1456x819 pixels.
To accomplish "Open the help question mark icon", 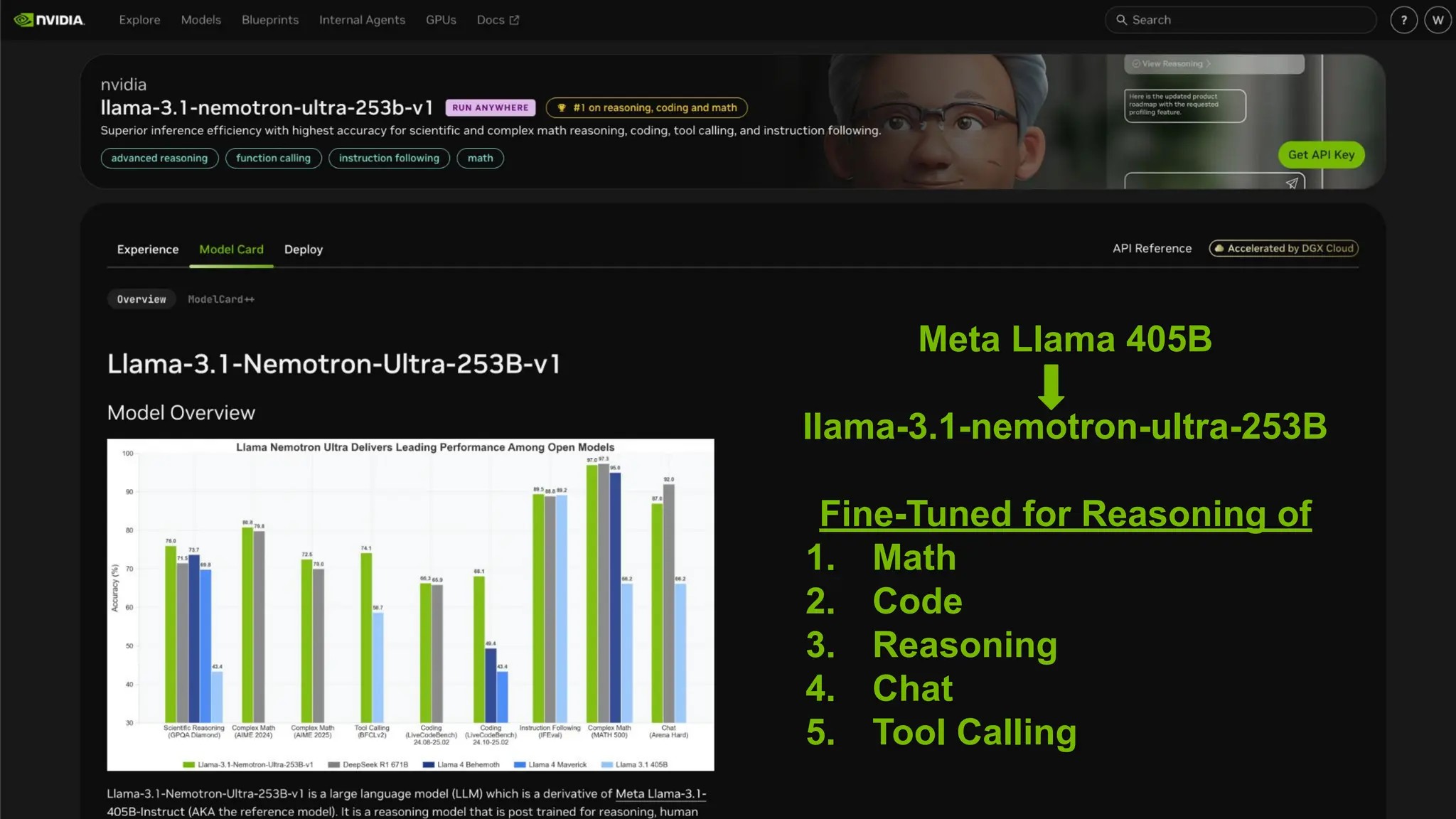I will [1403, 20].
